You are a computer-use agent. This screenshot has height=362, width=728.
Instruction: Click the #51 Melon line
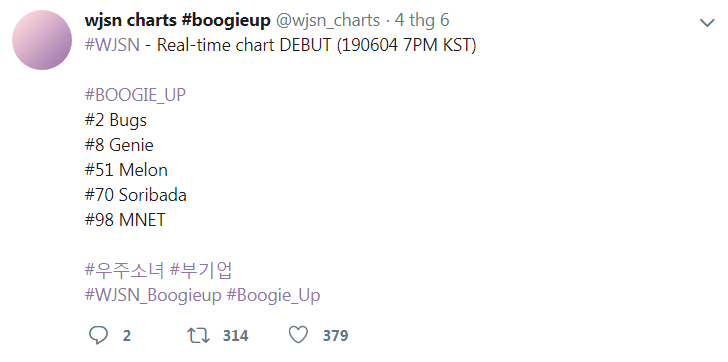pyautogui.click(x=126, y=170)
